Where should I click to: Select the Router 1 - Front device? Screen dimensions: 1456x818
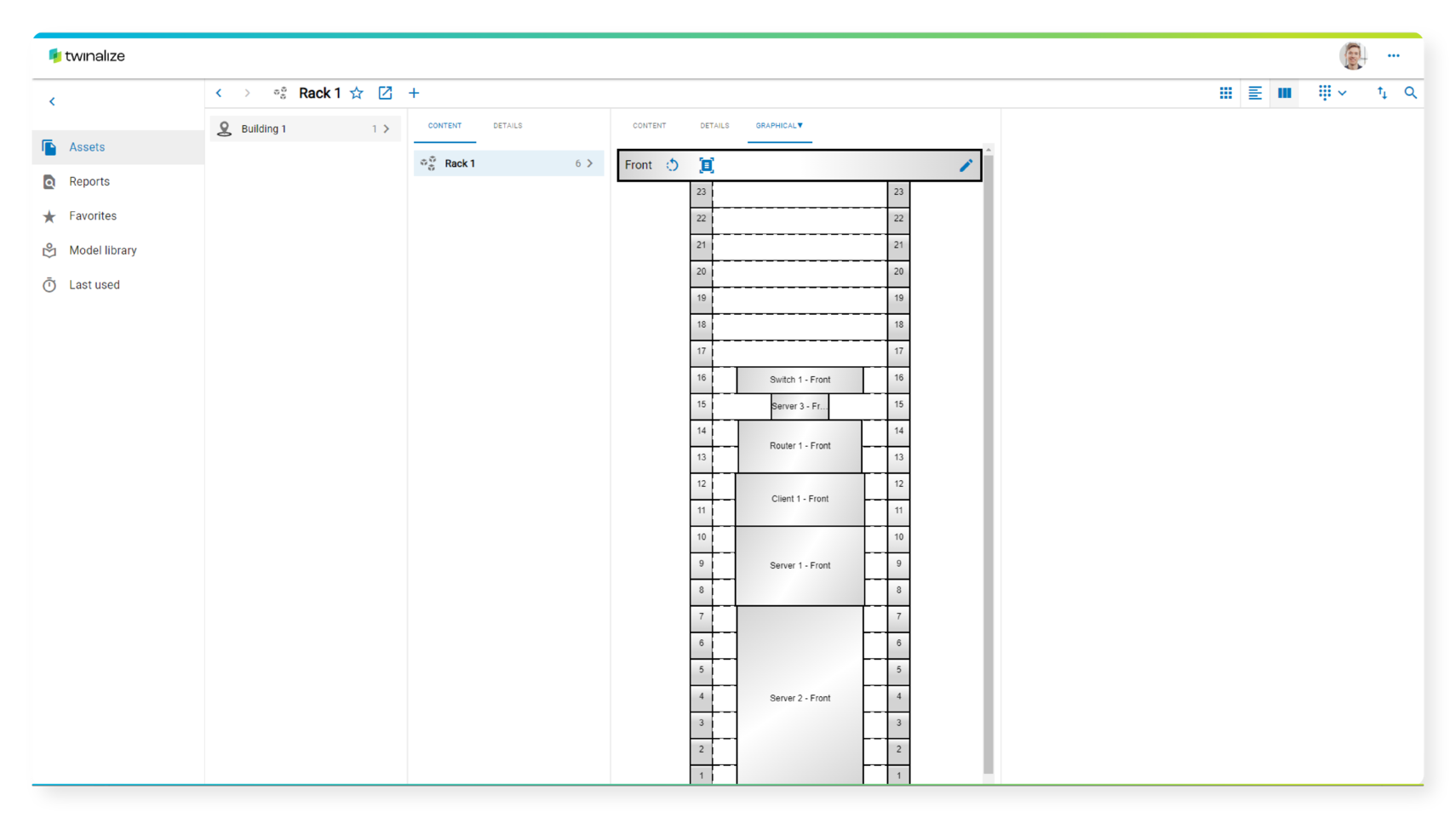[800, 446]
